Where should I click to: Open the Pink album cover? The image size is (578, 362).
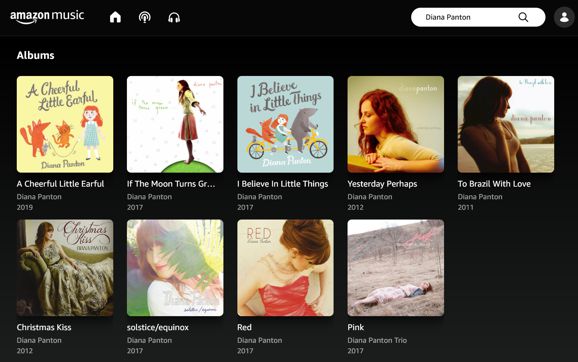[x=396, y=268]
